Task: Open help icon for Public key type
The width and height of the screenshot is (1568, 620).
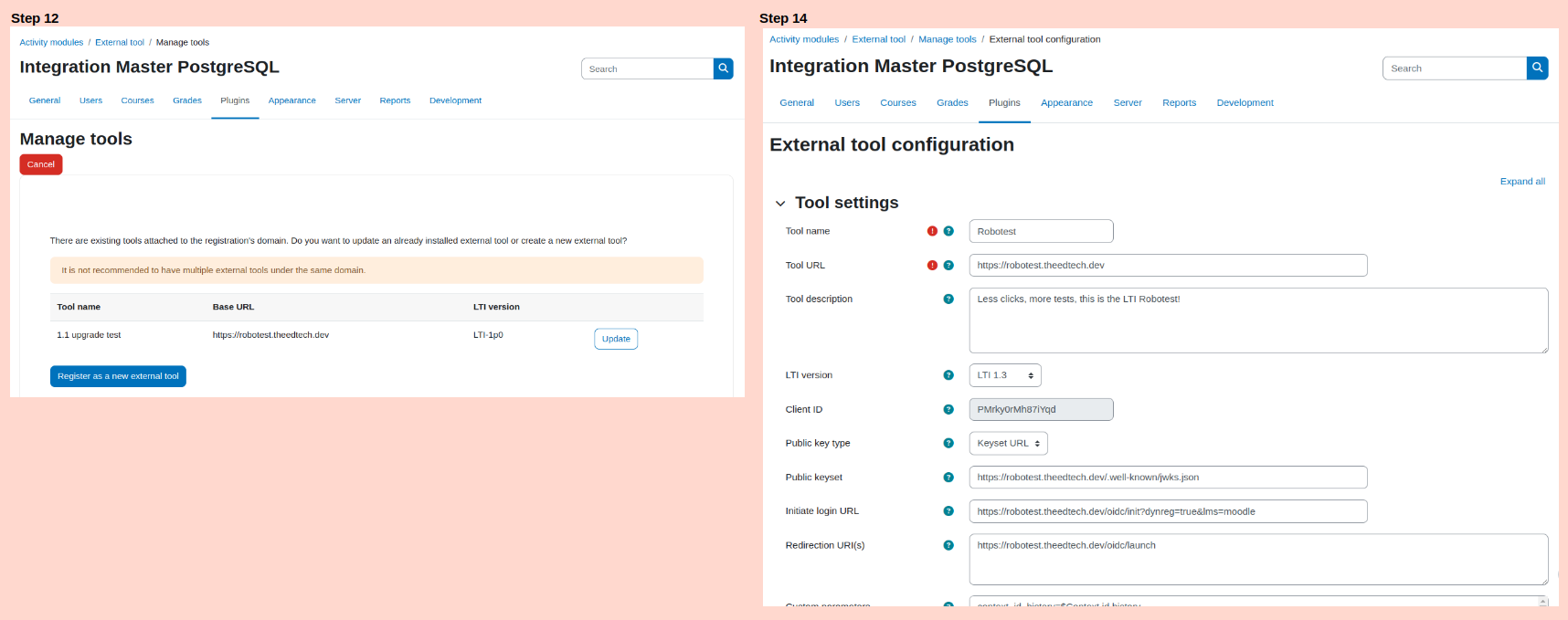Action: click(x=948, y=443)
